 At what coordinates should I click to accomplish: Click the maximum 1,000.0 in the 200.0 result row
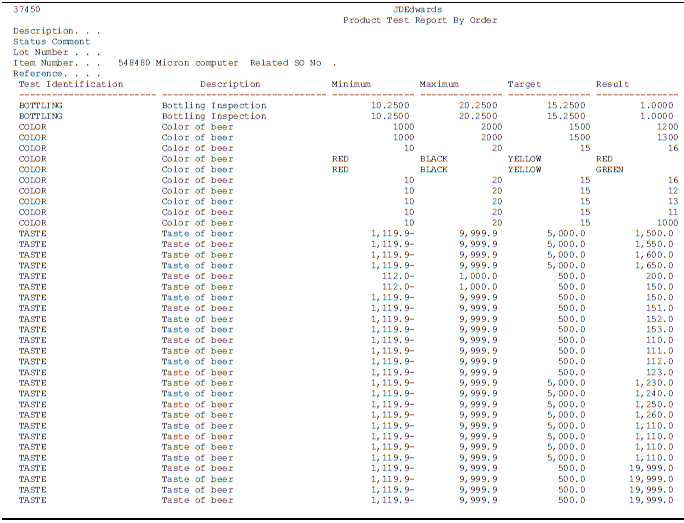(478, 277)
